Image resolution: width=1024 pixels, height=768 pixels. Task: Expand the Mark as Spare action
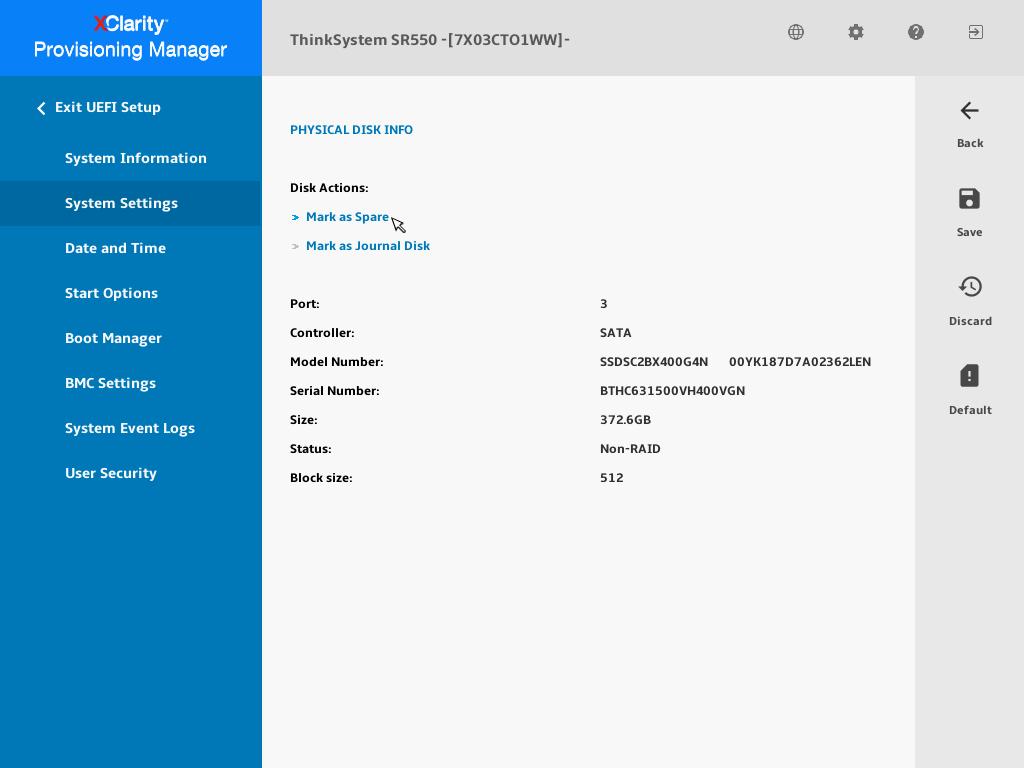[296, 217]
